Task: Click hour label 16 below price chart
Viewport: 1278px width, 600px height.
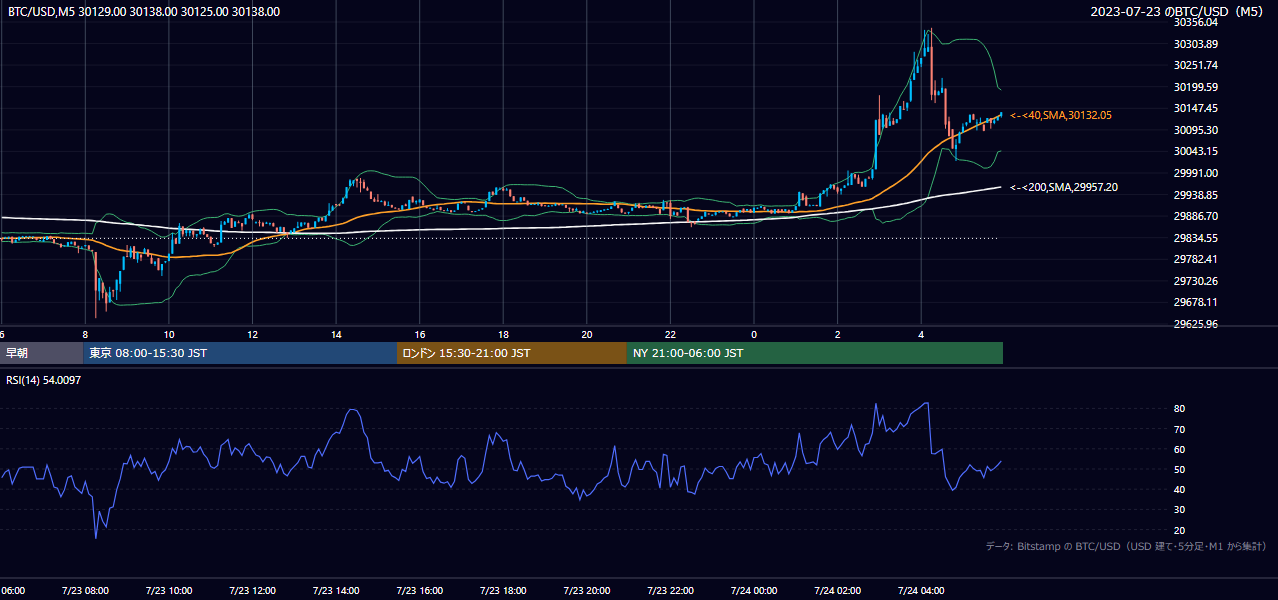Action: (x=420, y=334)
